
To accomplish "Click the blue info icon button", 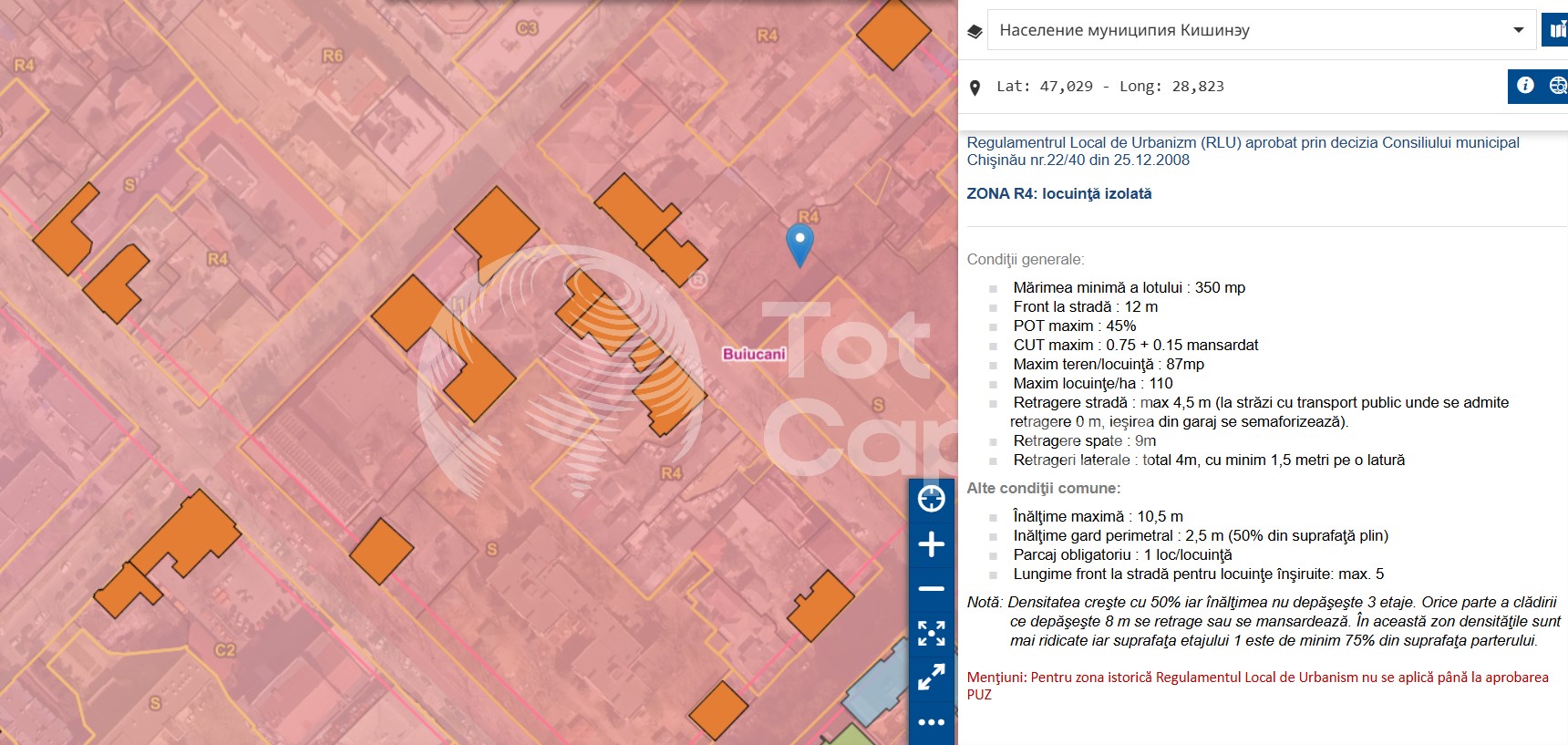I will point(1525,86).
